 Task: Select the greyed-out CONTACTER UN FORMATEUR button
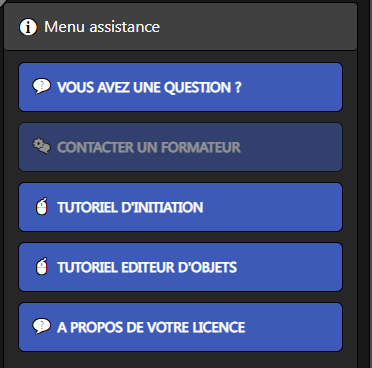tap(180, 147)
